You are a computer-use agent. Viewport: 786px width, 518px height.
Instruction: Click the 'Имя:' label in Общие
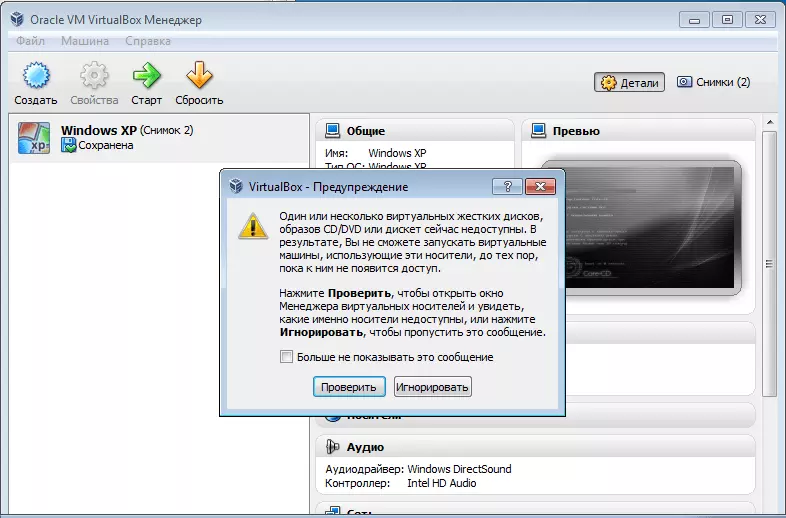[x=336, y=153]
